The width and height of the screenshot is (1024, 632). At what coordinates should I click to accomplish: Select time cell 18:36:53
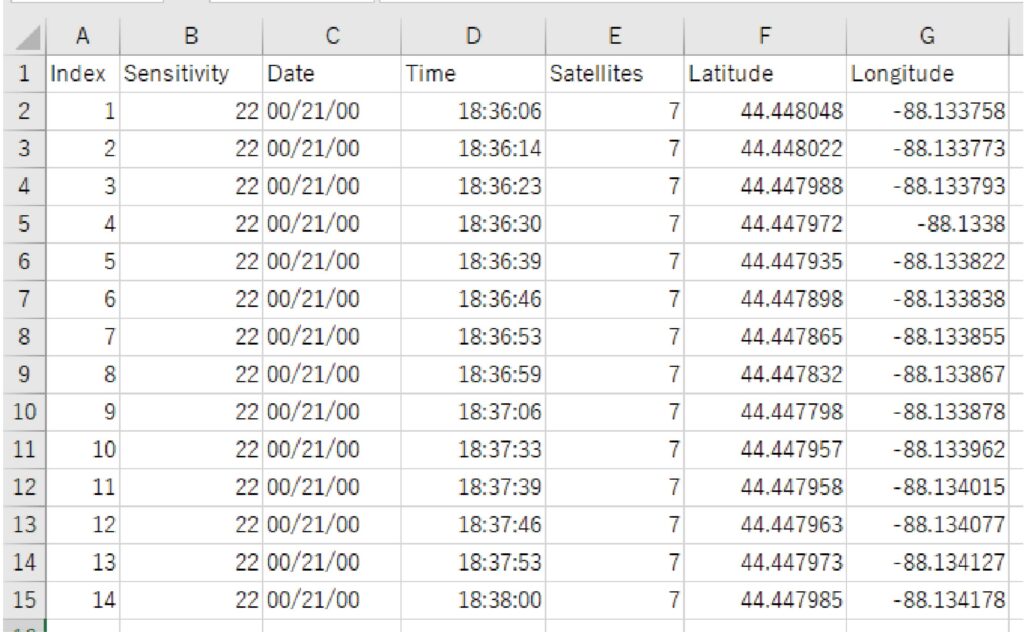473,337
